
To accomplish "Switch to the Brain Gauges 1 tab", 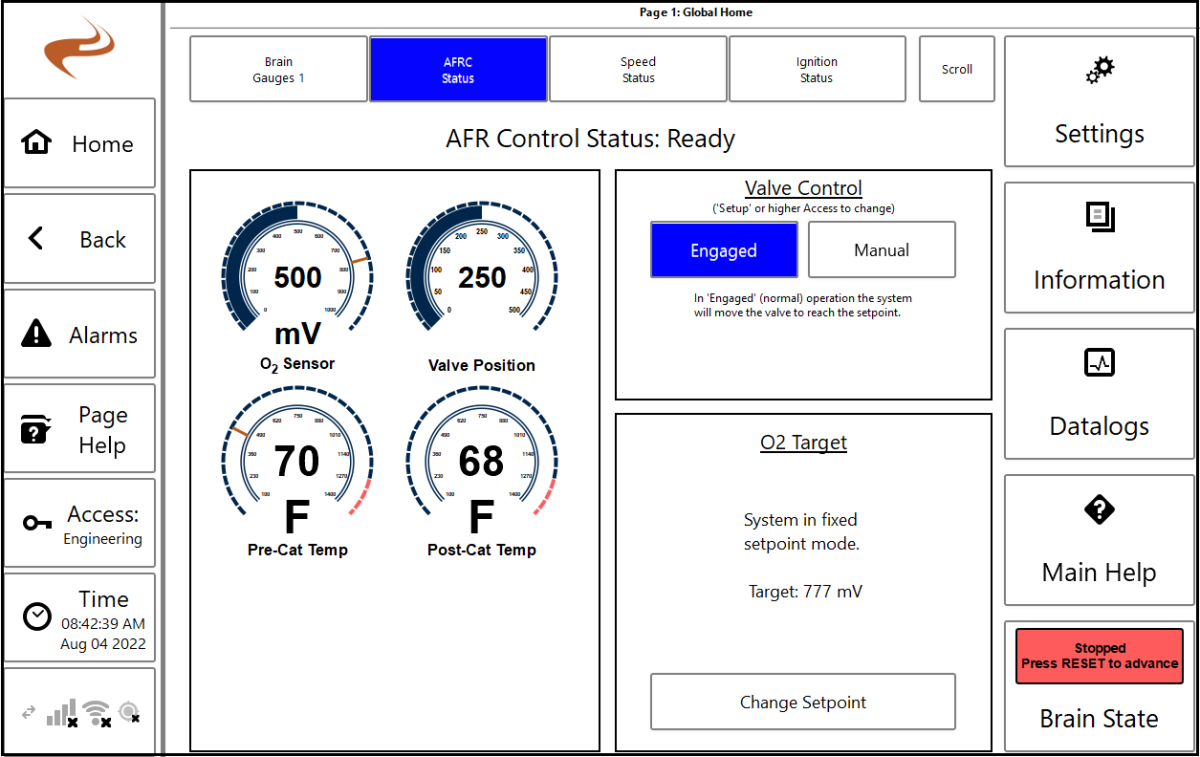I will pyautogui.click(x=278, y=68).
